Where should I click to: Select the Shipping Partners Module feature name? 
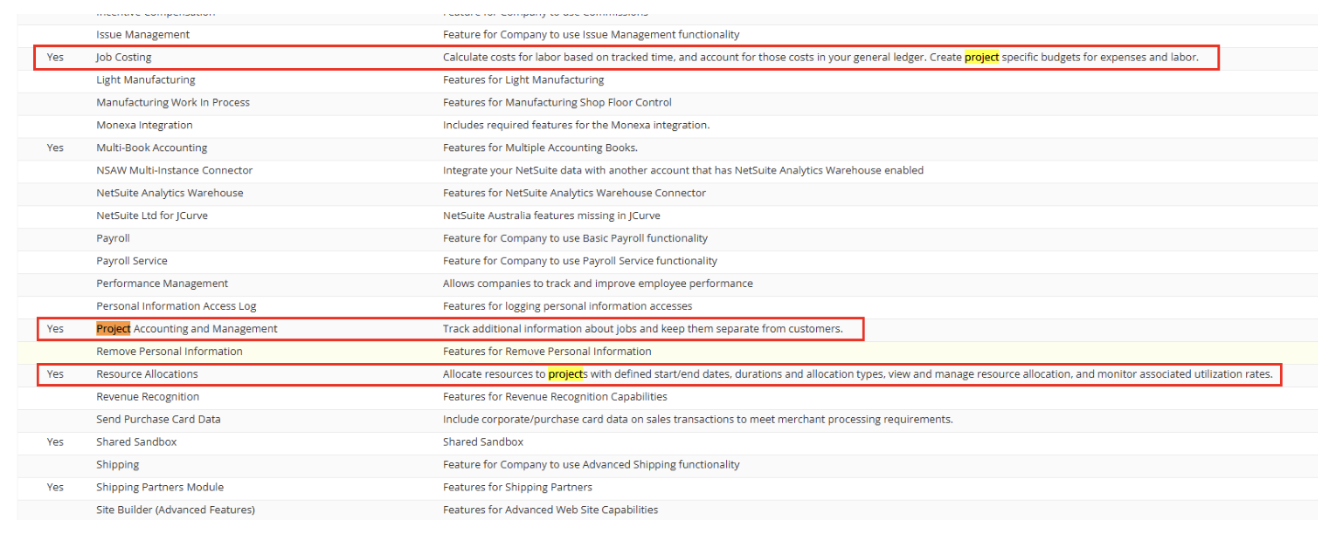pos(160,487)
